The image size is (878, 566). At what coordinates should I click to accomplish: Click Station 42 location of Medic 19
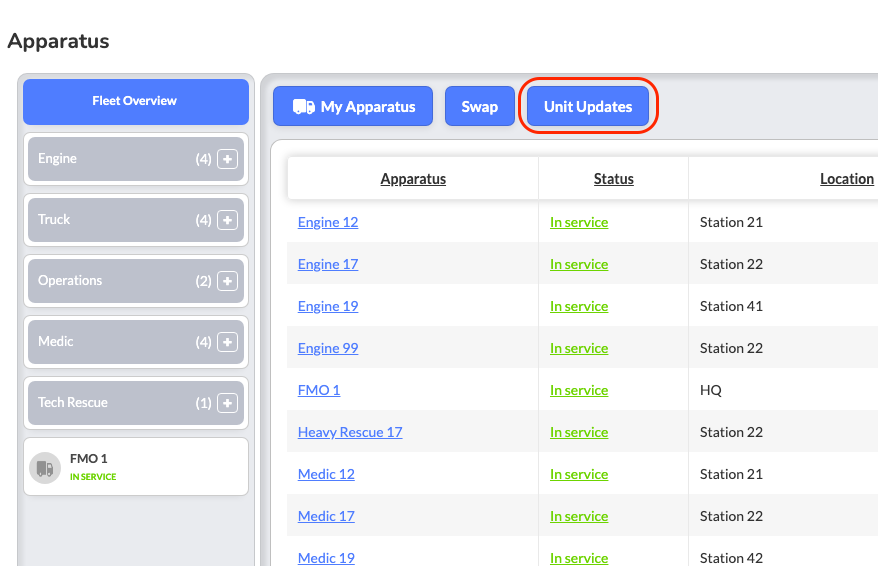tap(731, 558)
